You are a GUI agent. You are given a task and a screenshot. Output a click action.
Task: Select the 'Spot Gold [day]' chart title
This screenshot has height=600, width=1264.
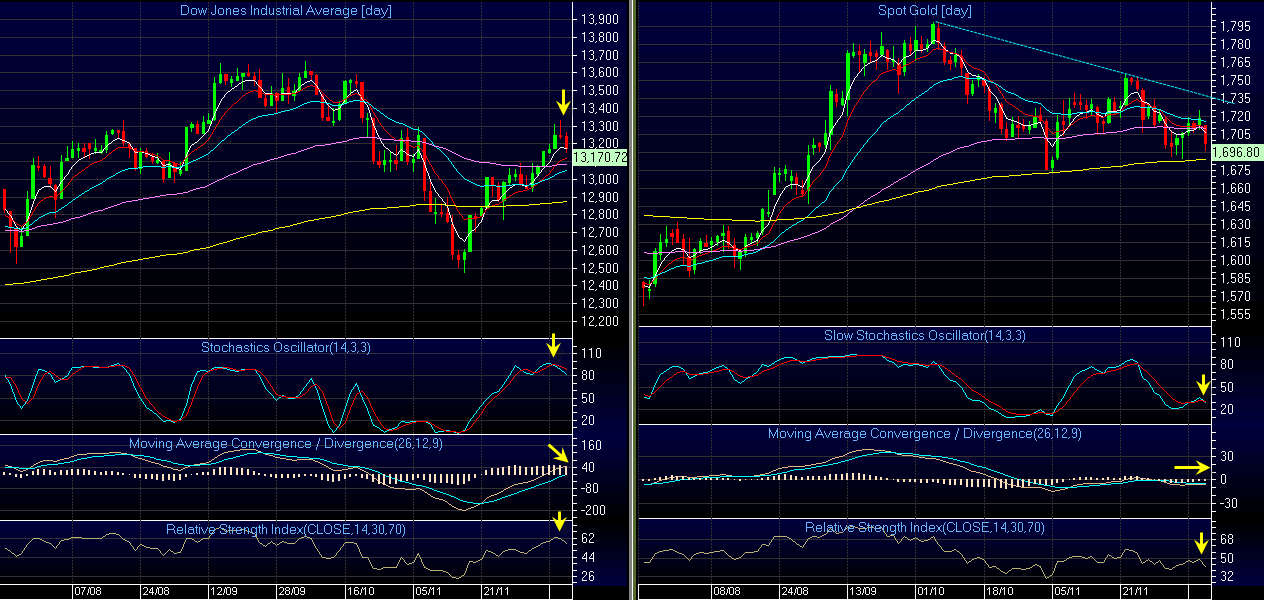pyautogui.click(x=924, y=11)
